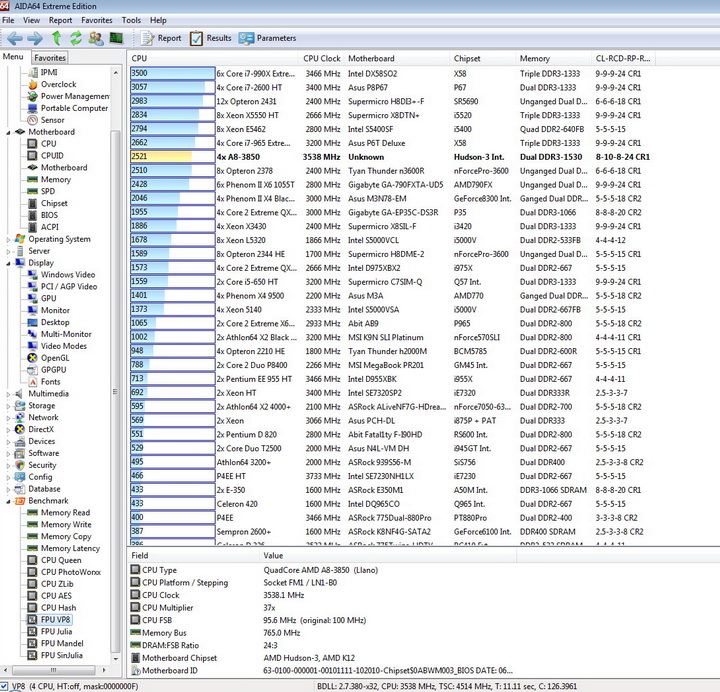Select Overclock in the tree
720x692 pixels.
[58, 84]
